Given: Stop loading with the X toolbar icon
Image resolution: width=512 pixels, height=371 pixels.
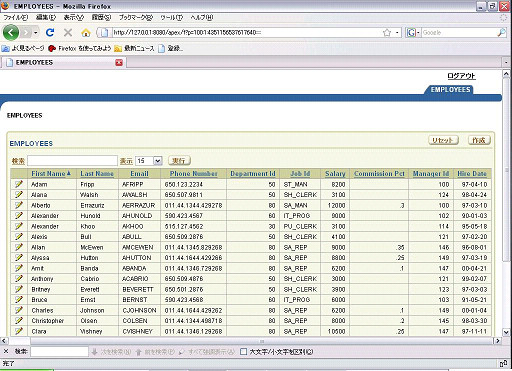Looking at the screenshot, I should click(x=68, y=32).
